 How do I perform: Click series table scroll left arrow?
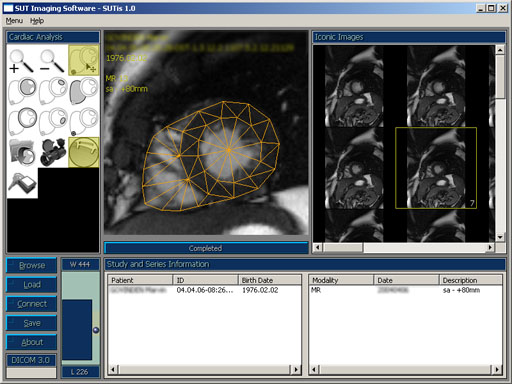(x=314, y=369)
